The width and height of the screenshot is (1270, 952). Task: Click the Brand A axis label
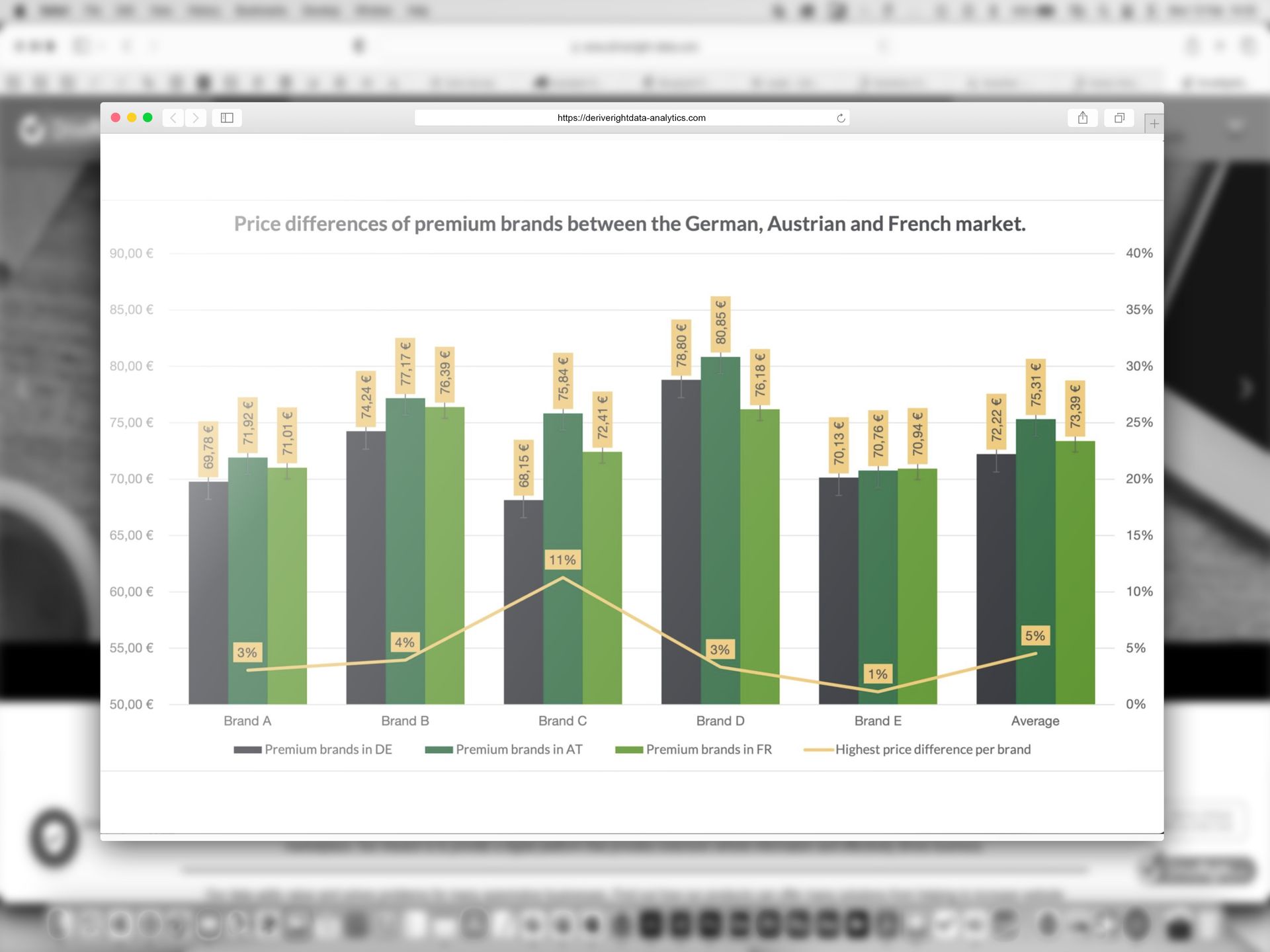247,721
